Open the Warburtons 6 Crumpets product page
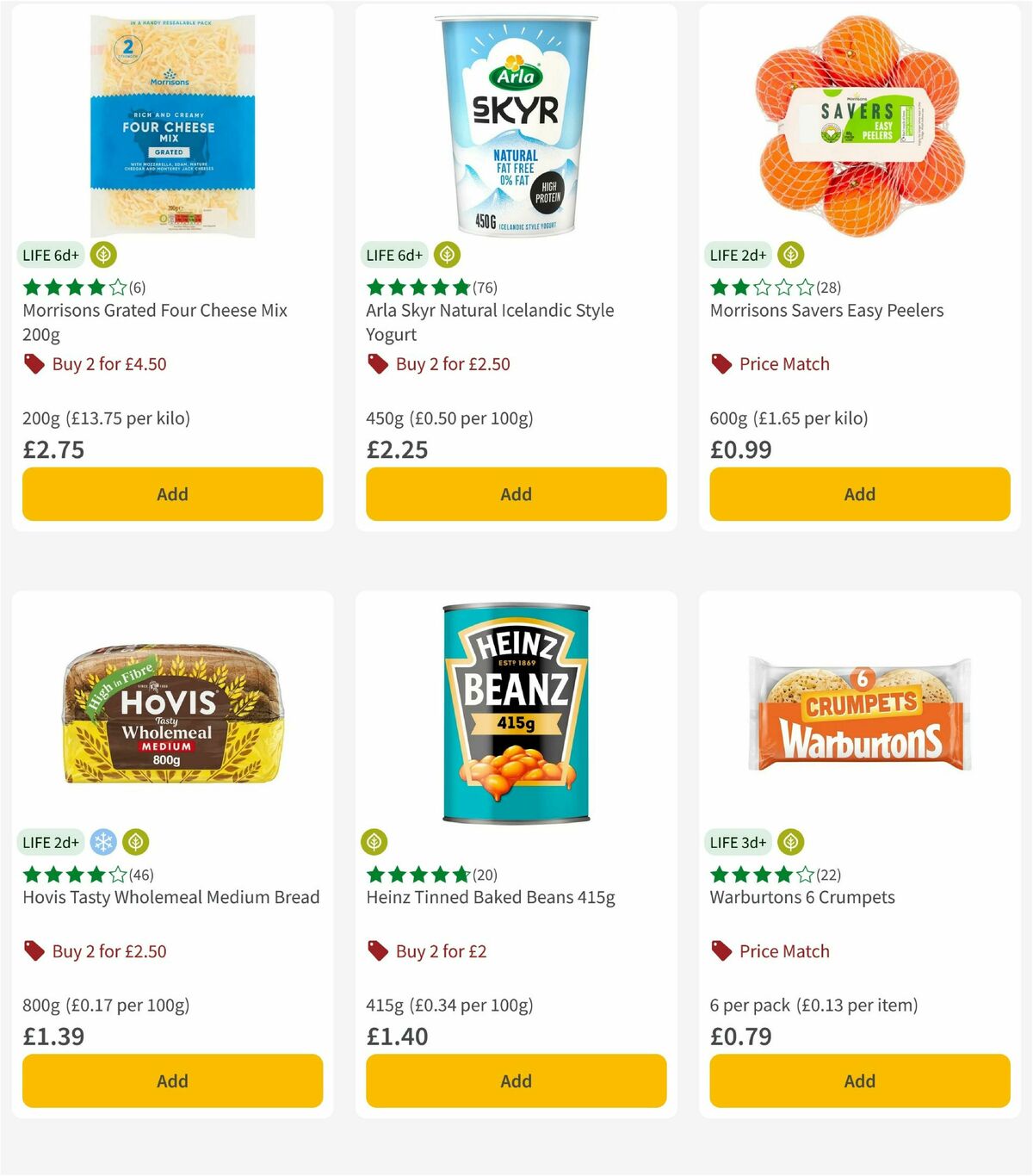The height and width of the screenshot is (1176, 1033). click(802, 897)
